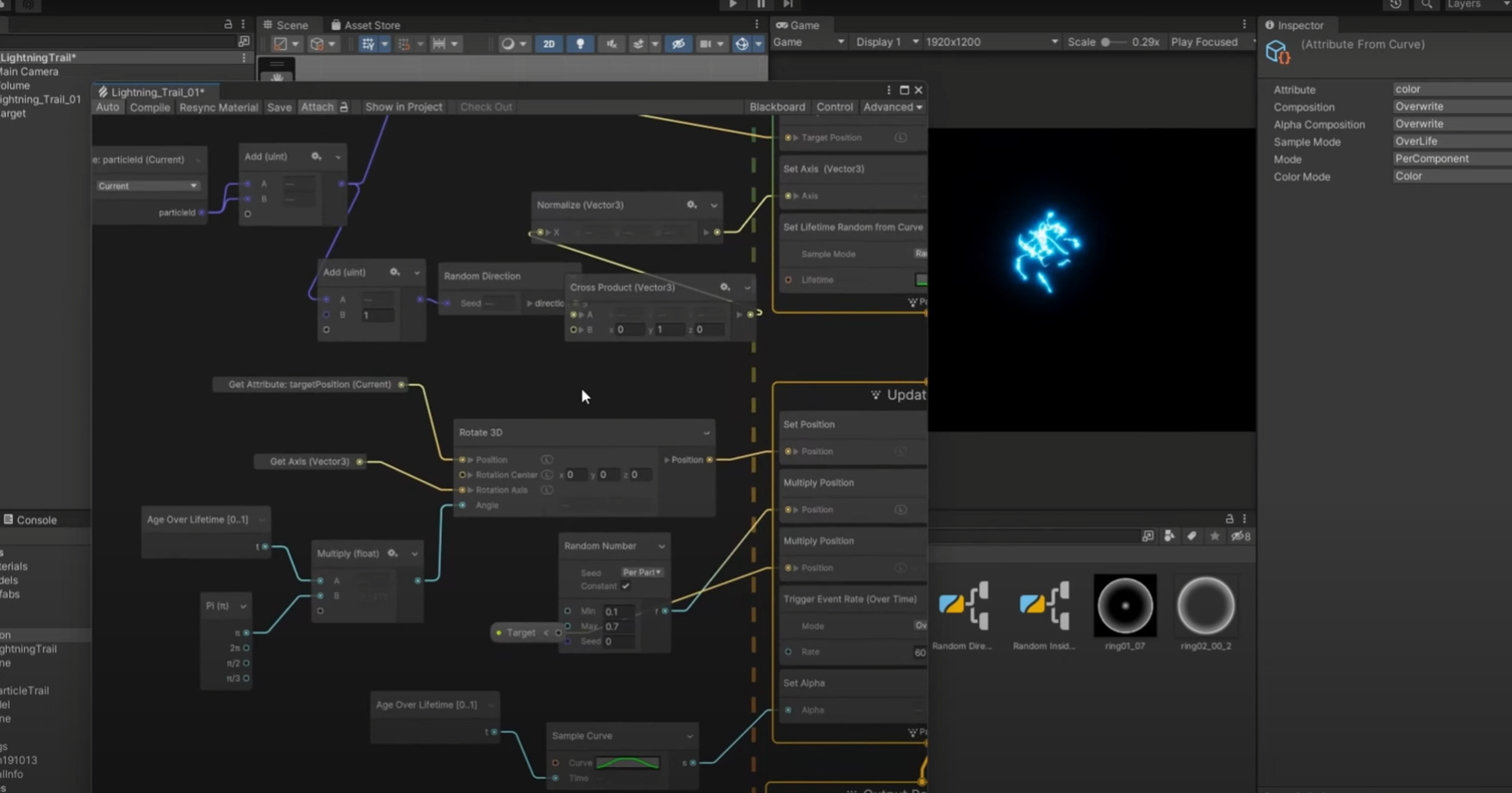Uncheck the Constant checkbox in Random Number node
This screenshot has height=793, width=1512.
click(625, 586)
